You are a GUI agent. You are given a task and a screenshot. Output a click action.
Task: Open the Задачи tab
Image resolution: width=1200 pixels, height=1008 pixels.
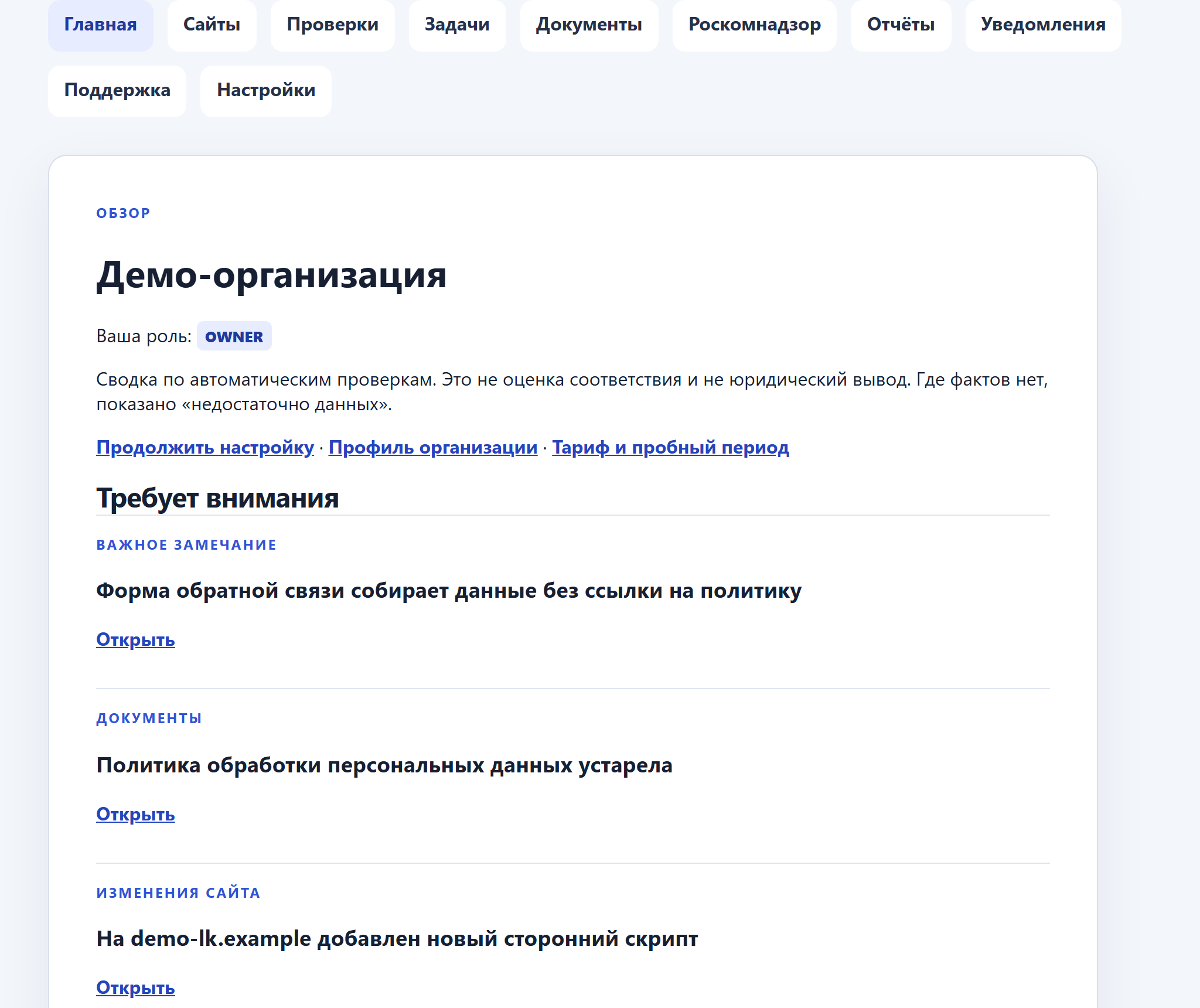pos(457,25)
